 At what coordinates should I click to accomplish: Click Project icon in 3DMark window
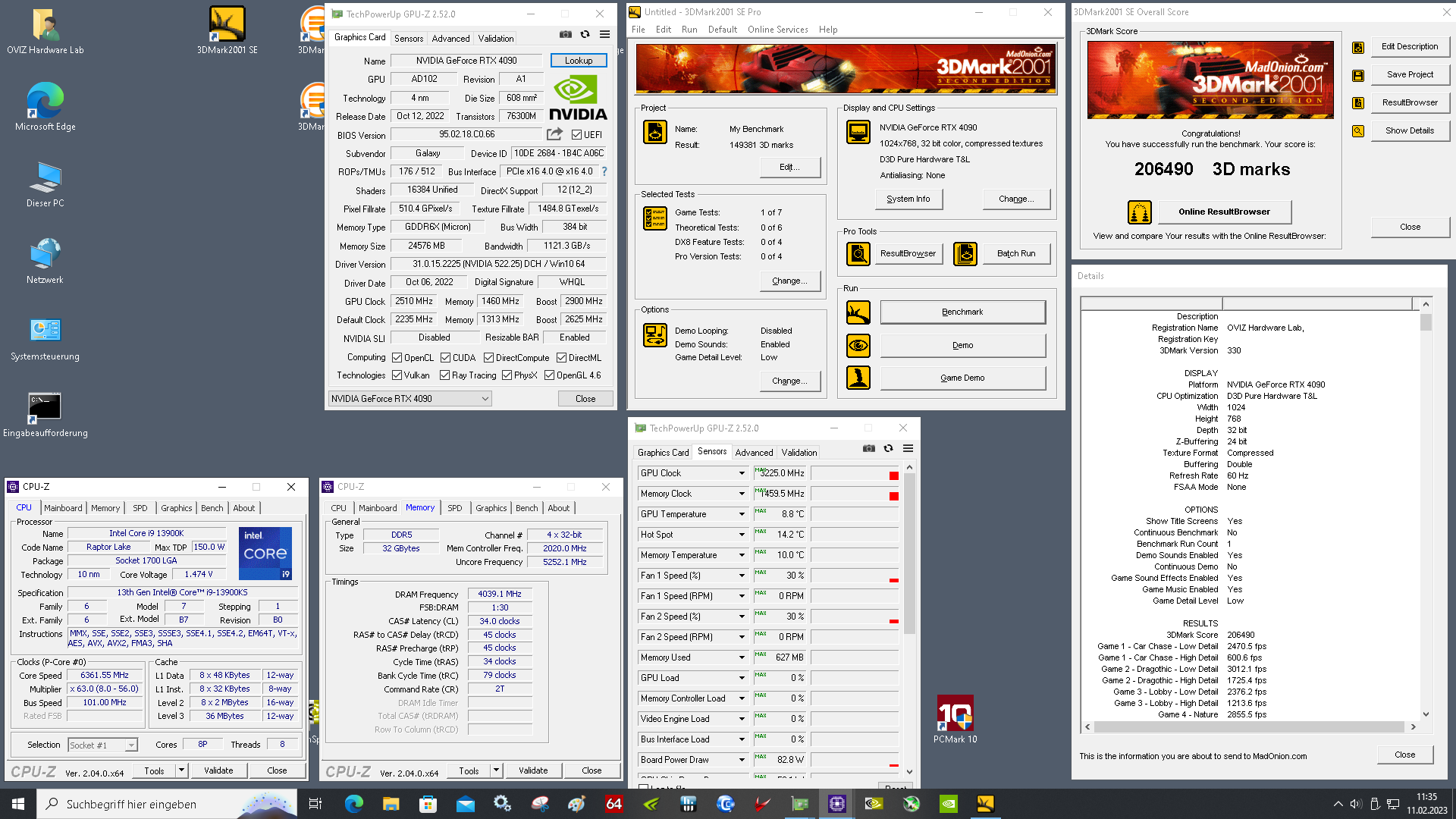[x=655, y=132]
